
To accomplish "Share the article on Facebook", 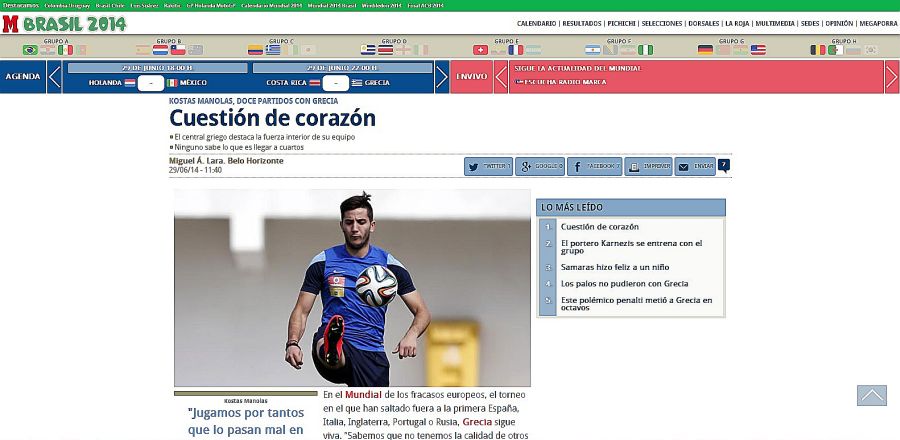I will (595, 167).
